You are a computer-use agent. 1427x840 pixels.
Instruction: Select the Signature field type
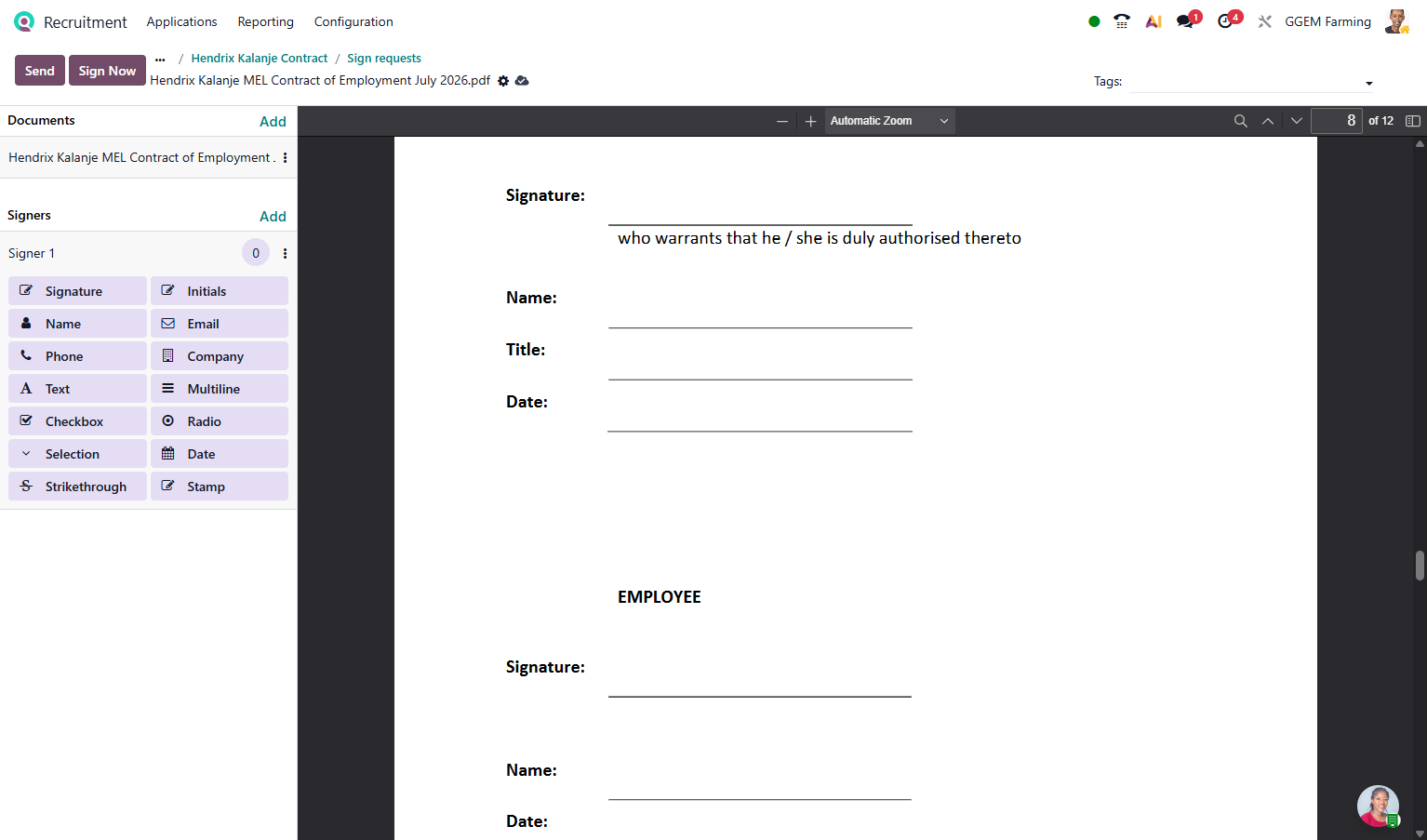78,291
